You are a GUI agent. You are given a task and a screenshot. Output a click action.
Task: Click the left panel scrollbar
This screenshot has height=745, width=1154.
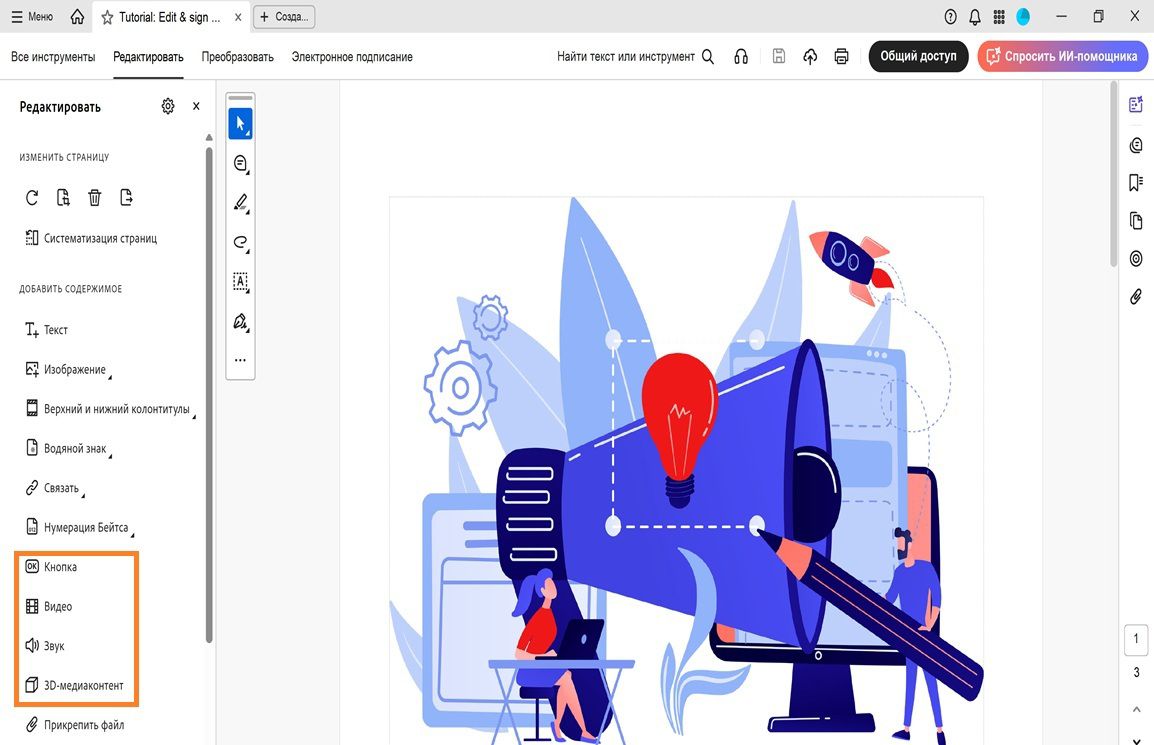[209, 395]
